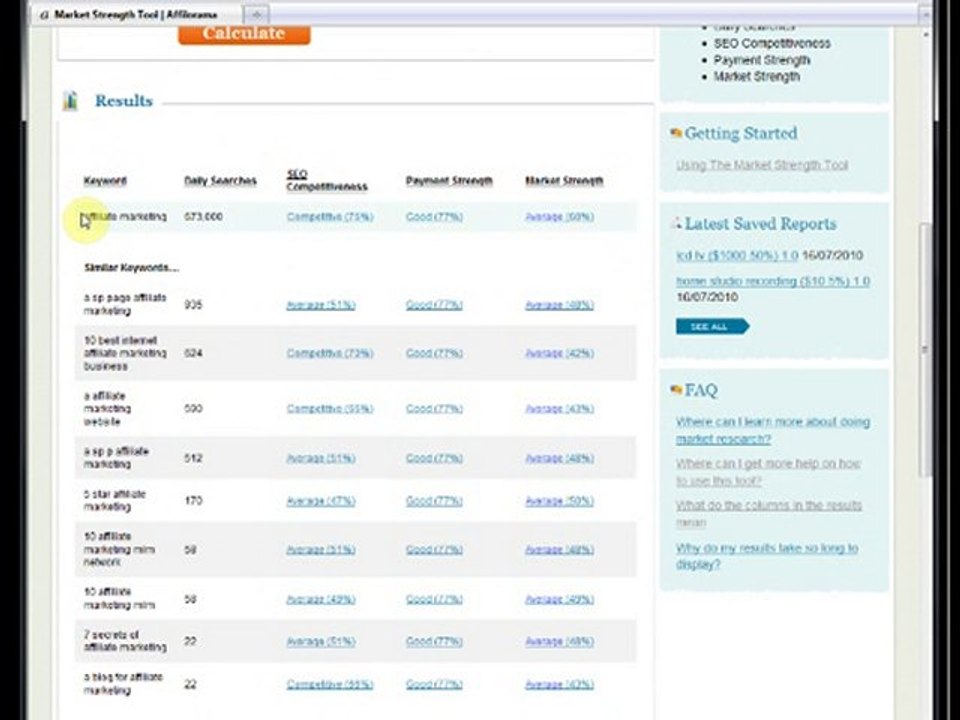Click the Latest Saved Reports heading
960x720 pixels.
[760, 223]
